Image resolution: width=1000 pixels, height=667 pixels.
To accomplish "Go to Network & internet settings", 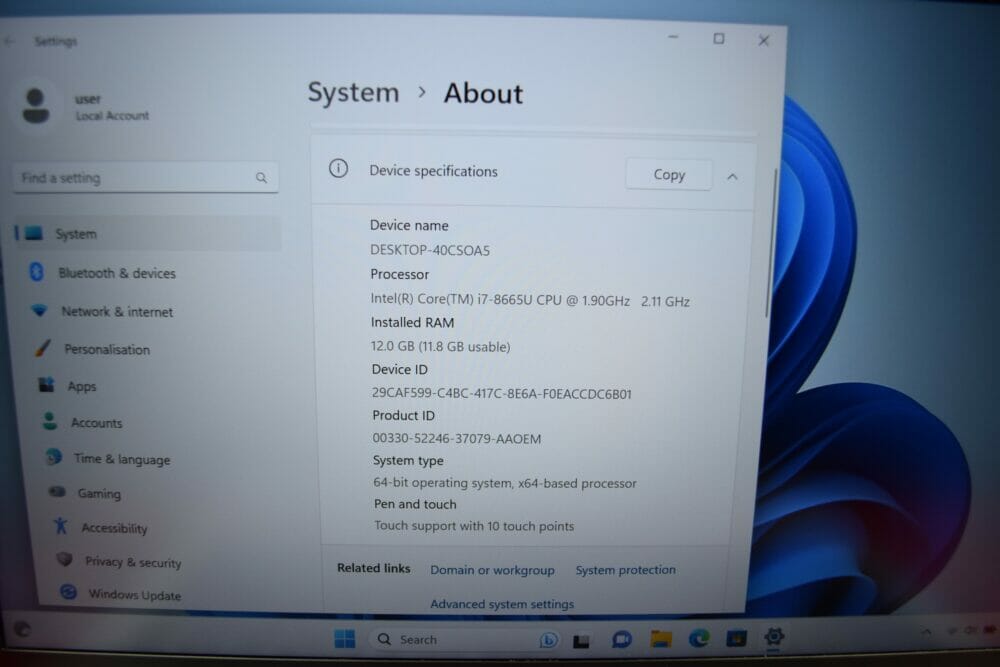I will point(117,312).
